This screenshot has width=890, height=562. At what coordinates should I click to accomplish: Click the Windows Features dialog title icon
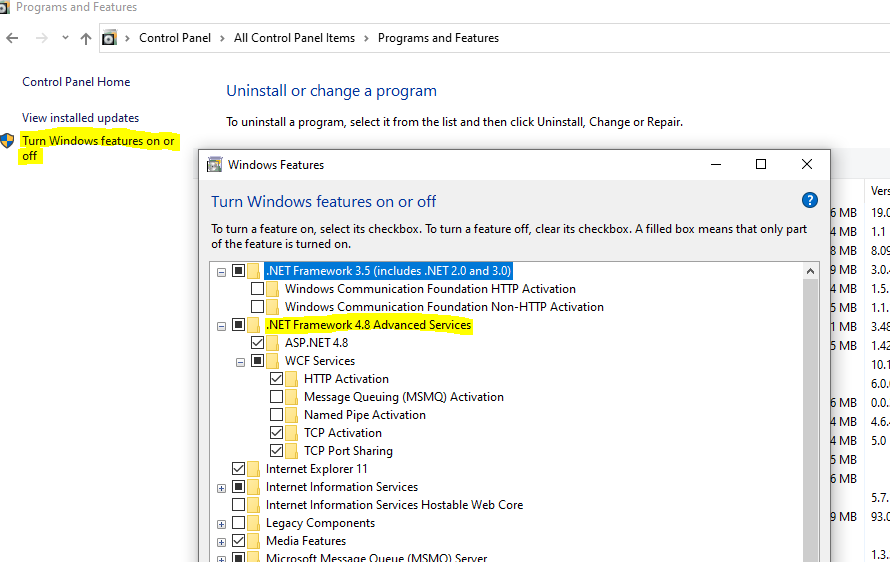click(215, 165)
